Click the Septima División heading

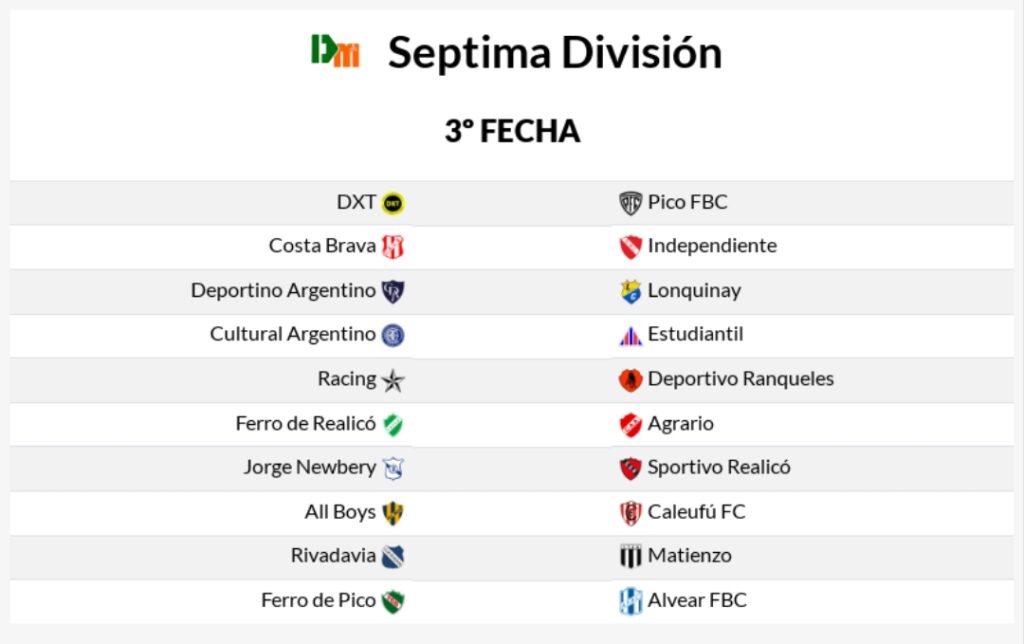[554, 52]
